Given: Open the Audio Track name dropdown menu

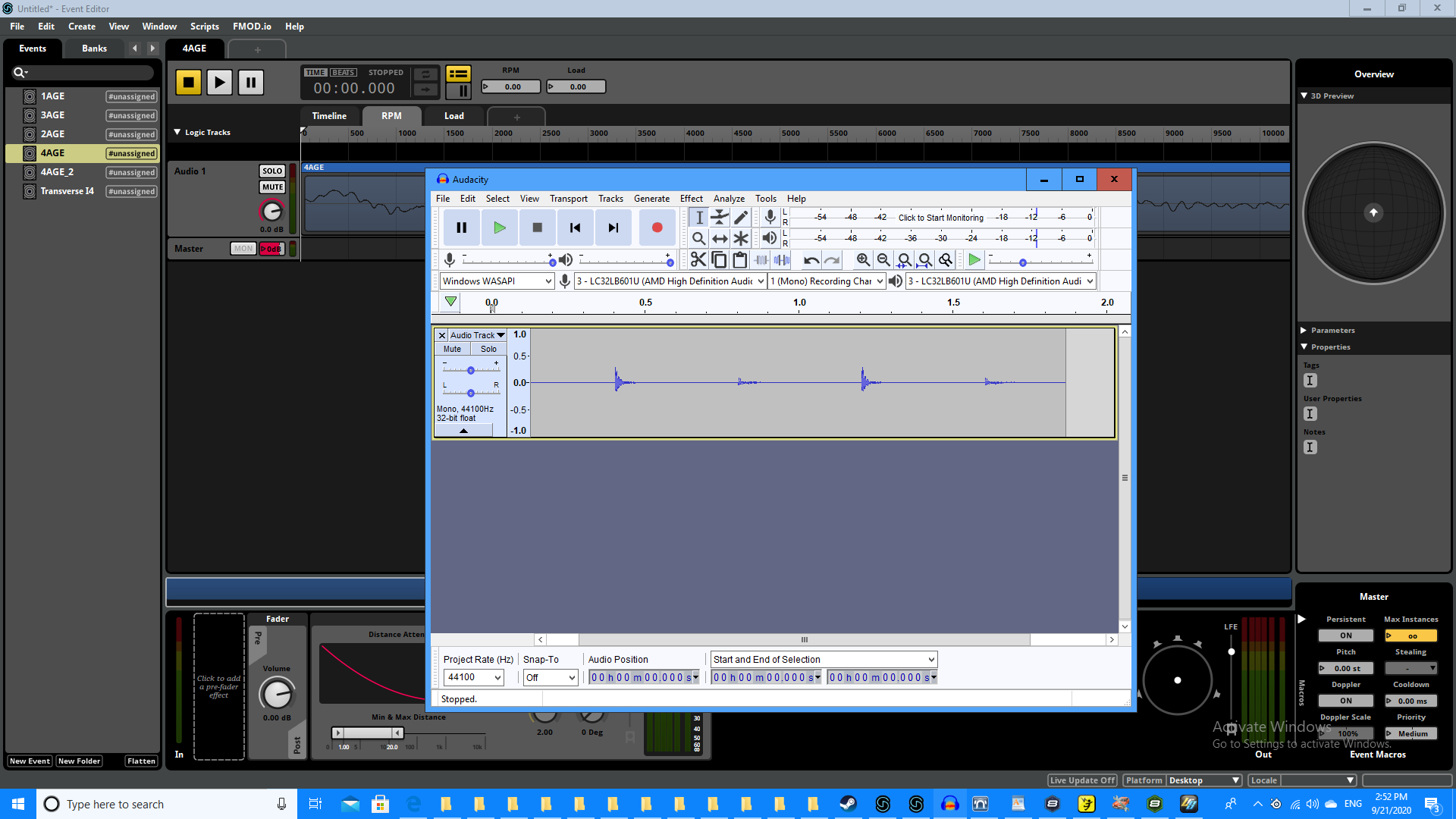Looking at the screenshot, I should coord(477,335).
